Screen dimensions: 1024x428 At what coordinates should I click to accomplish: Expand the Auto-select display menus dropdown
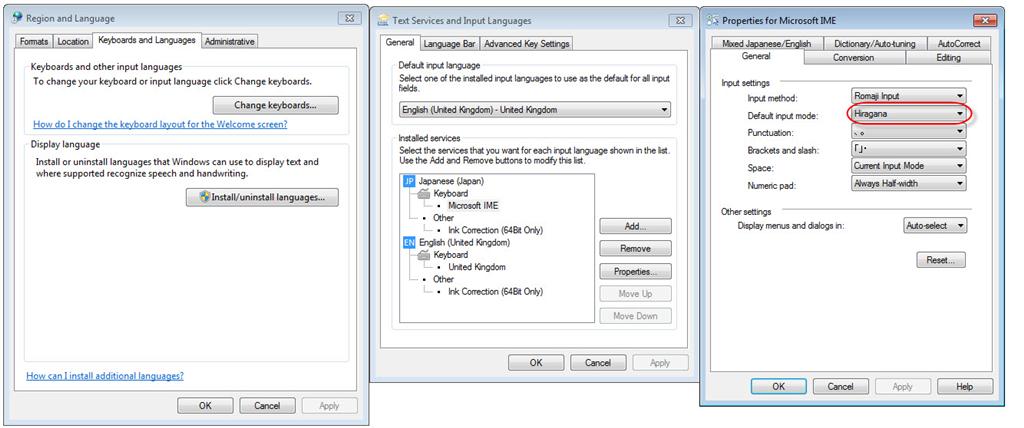[x=935, y=225]
